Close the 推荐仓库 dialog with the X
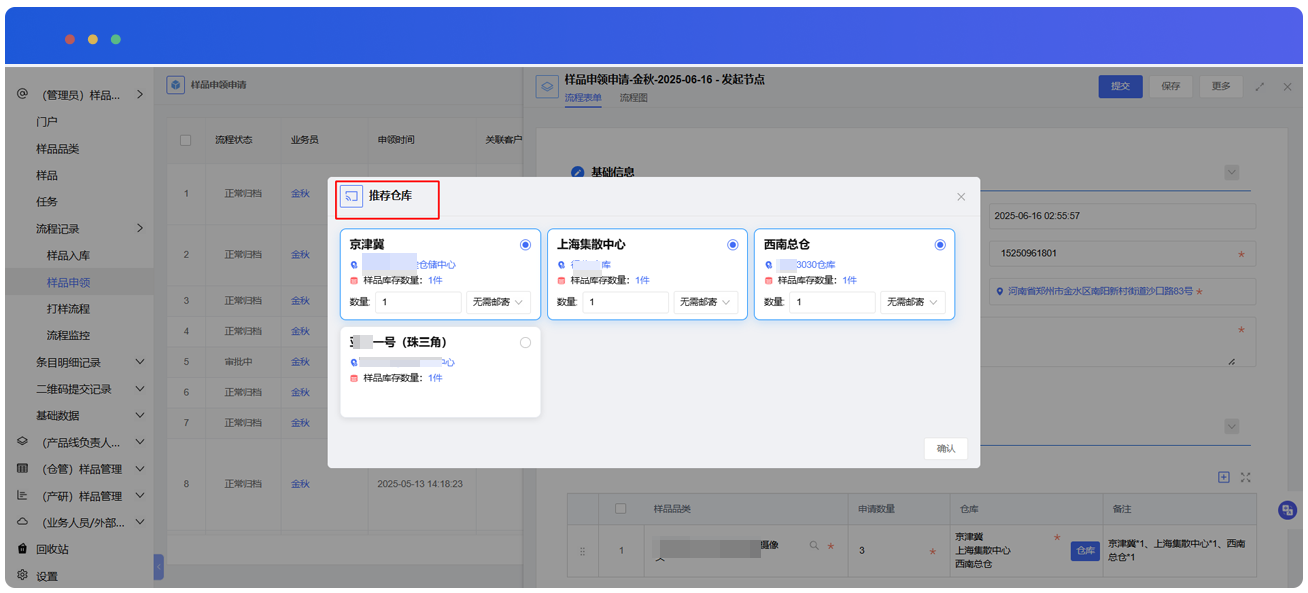 tap(961, 197)
